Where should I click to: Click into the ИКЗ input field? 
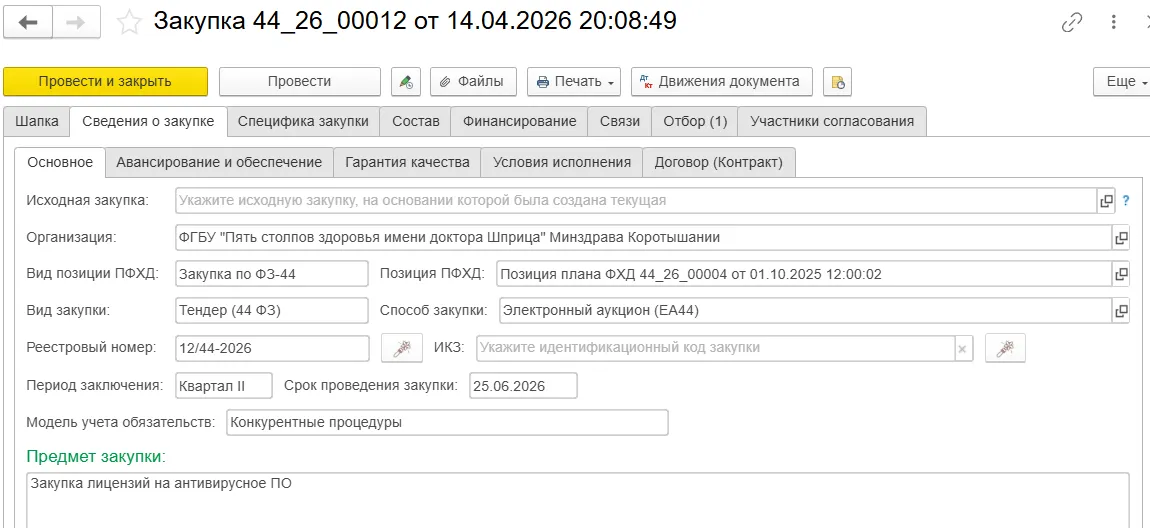coord(716,348)
